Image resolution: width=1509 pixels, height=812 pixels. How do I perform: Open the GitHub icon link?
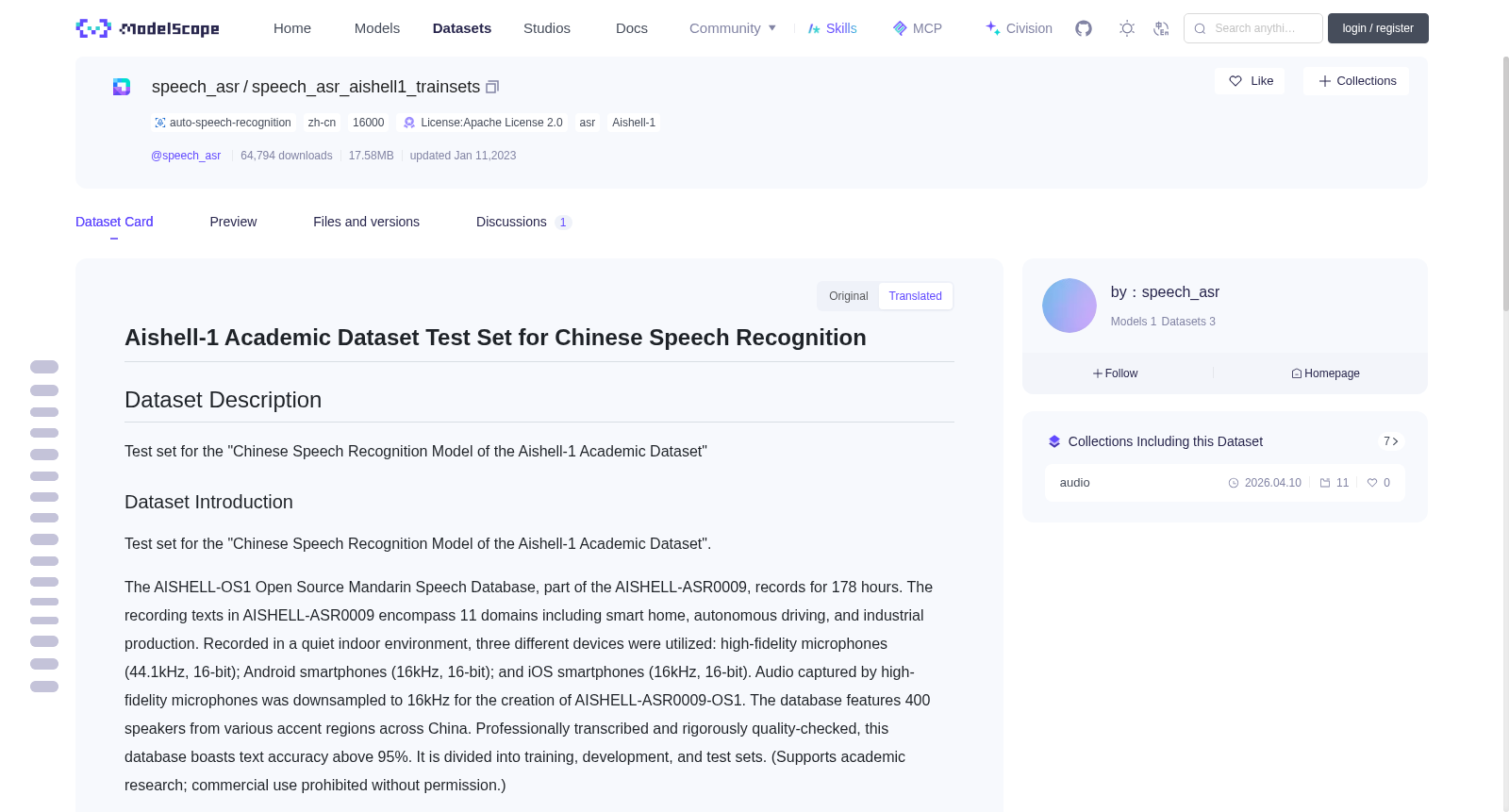point(1084,28)
